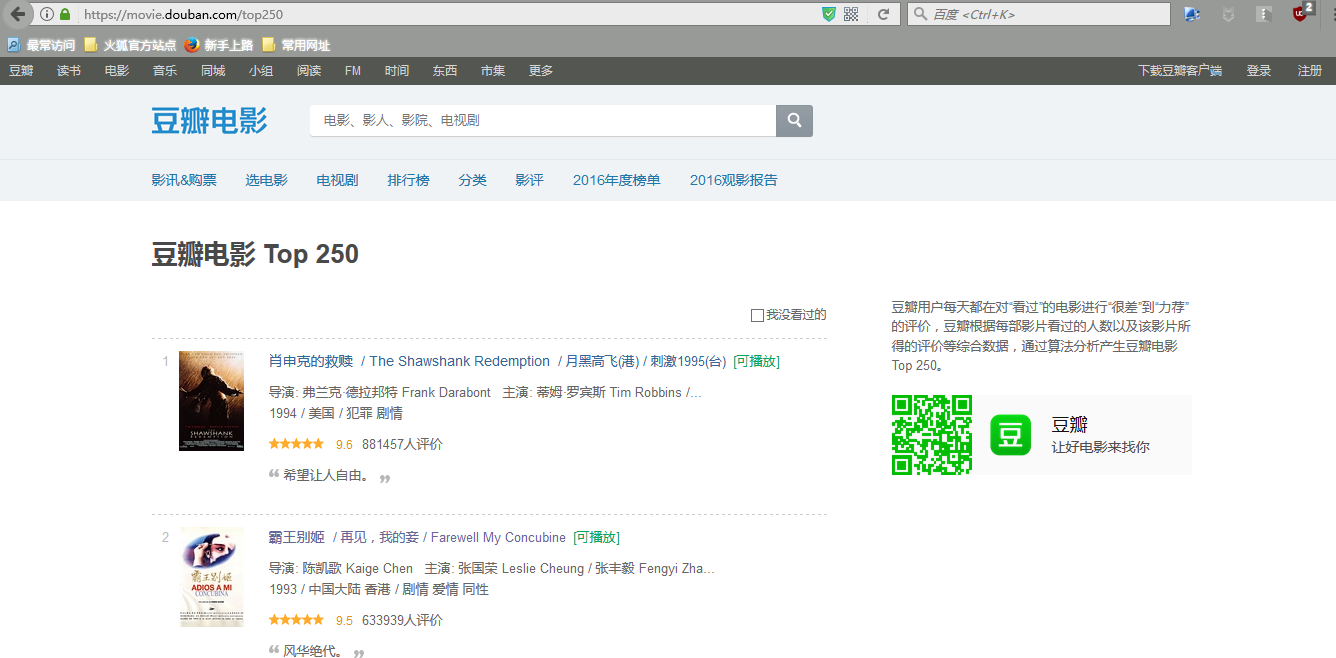Reload the page with the refresh icon
The width and height of the screenshot is (1336, 658).
[x=883, y=14]
